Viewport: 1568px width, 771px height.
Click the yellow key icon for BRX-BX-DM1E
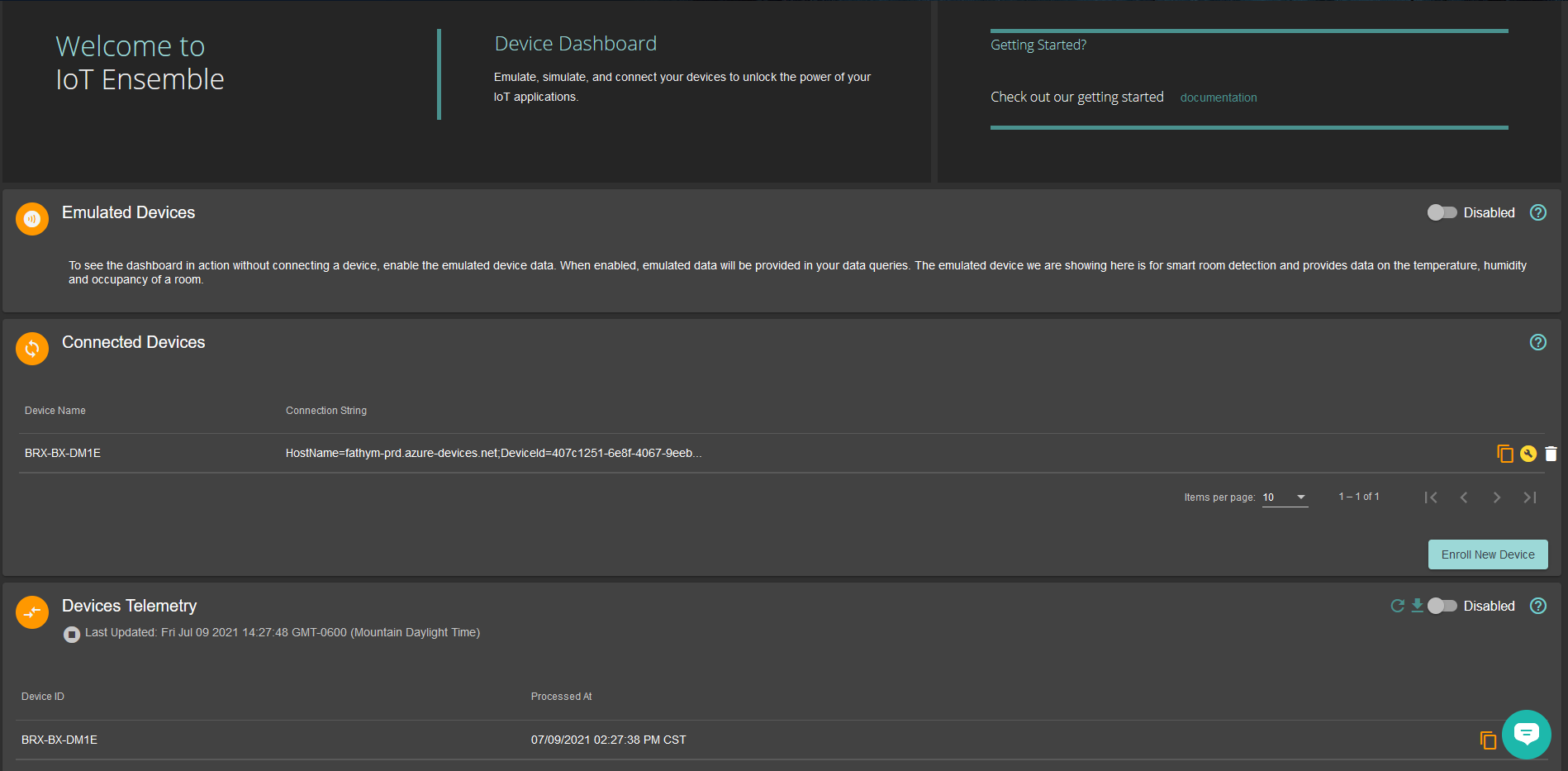tap(1528, 454)
